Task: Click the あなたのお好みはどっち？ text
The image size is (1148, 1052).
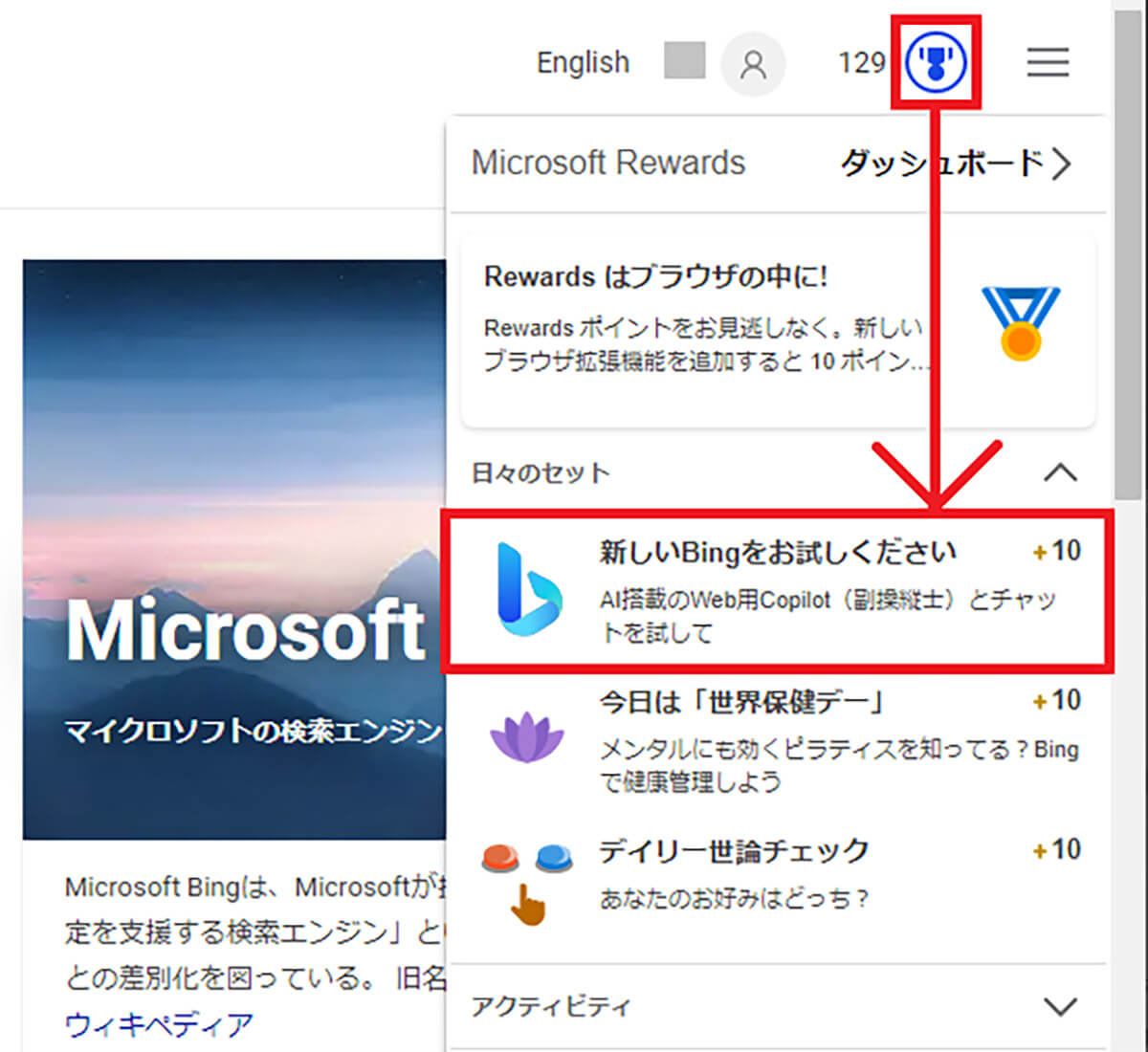Action: (x=735, y=899)
